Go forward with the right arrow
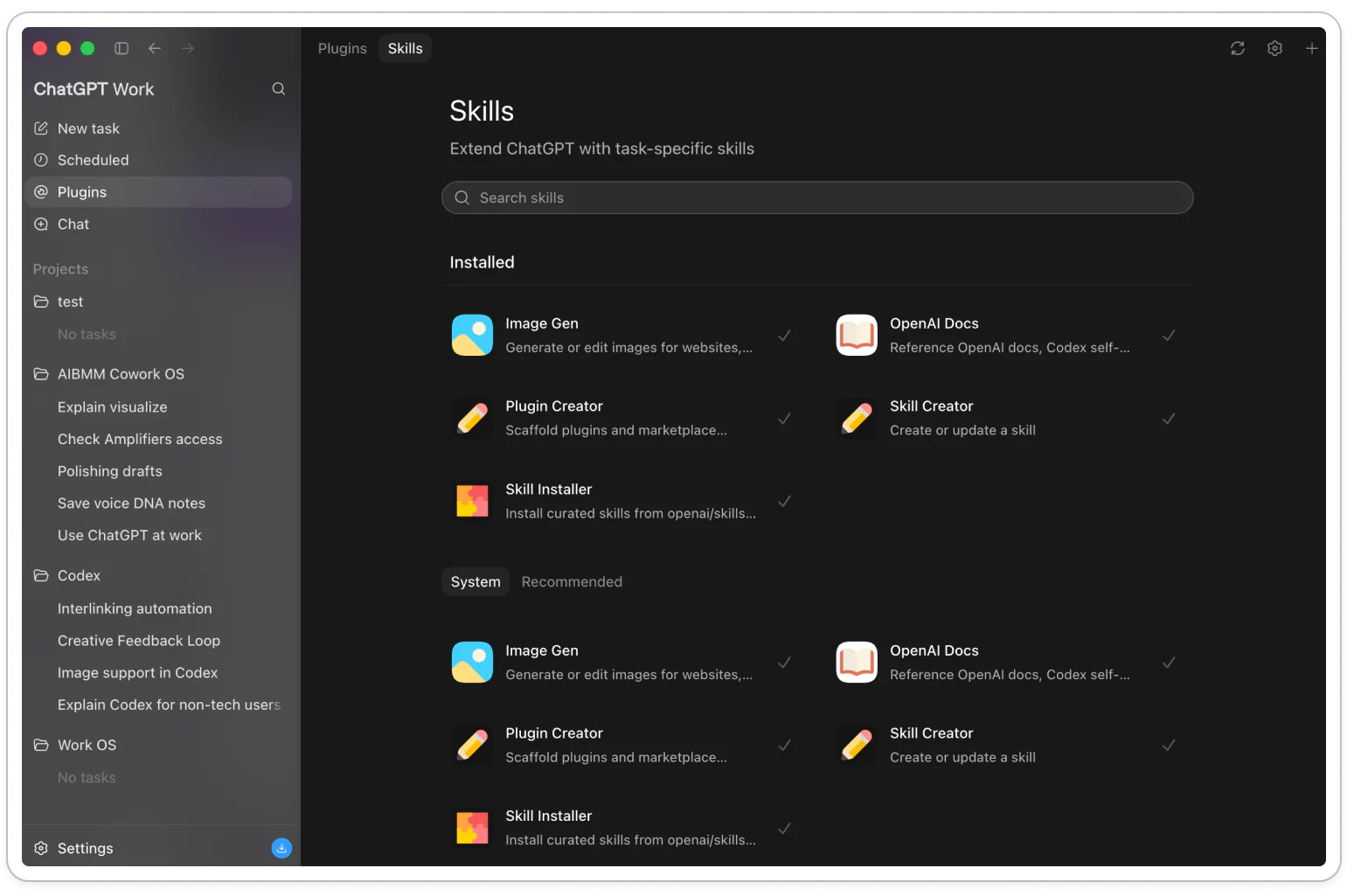Screen dimensions: 1354x896 coord(188,48)
